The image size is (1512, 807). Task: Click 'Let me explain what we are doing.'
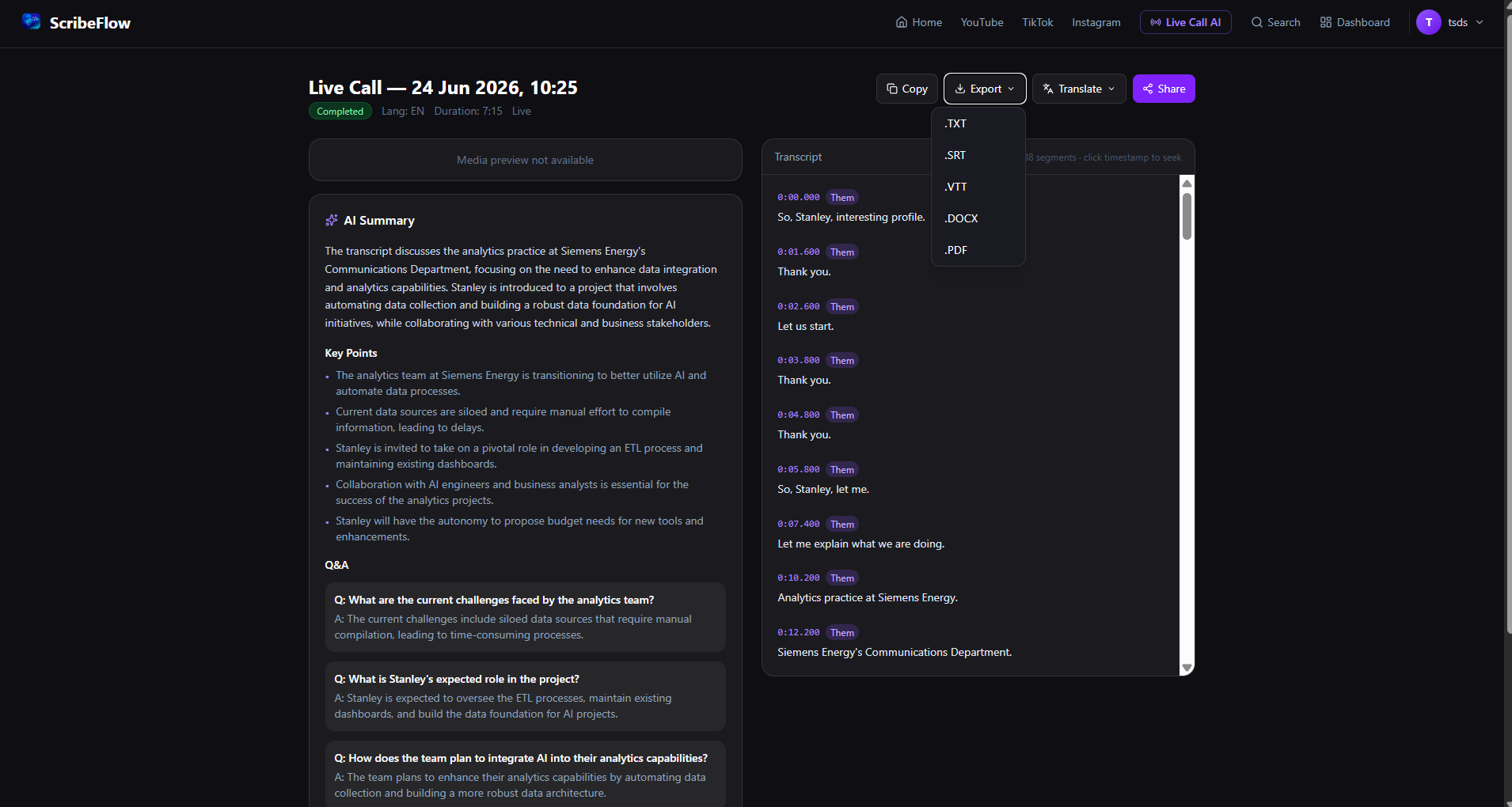click(860, 544)
